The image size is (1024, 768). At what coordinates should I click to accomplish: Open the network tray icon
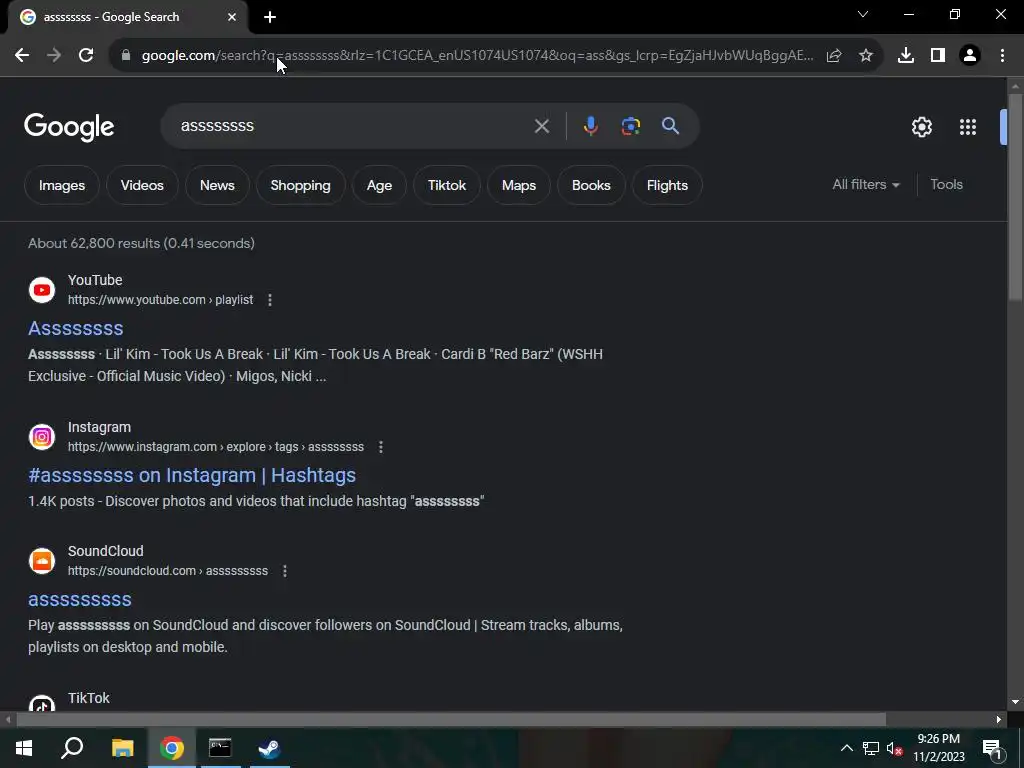coord(871,748)
